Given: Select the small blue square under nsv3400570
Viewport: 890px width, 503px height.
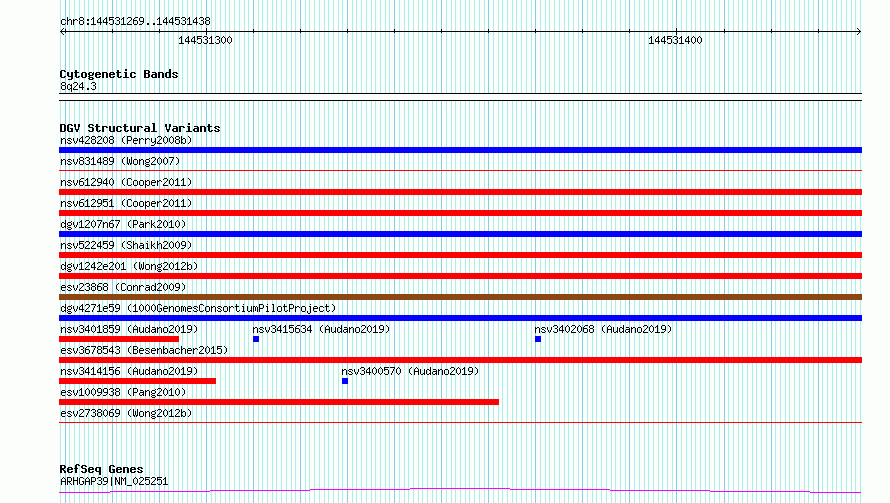Looking at the screenshot, I should [x=345, y=381].
